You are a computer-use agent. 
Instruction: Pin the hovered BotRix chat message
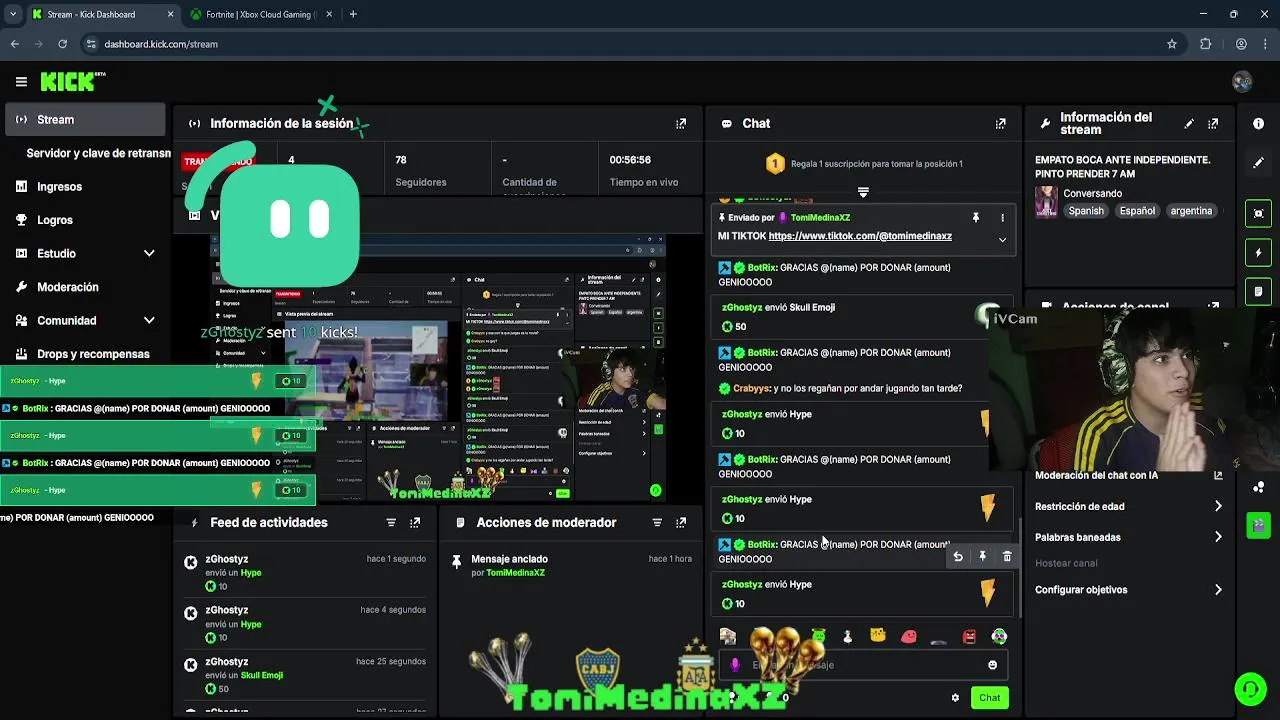(982, 557)
